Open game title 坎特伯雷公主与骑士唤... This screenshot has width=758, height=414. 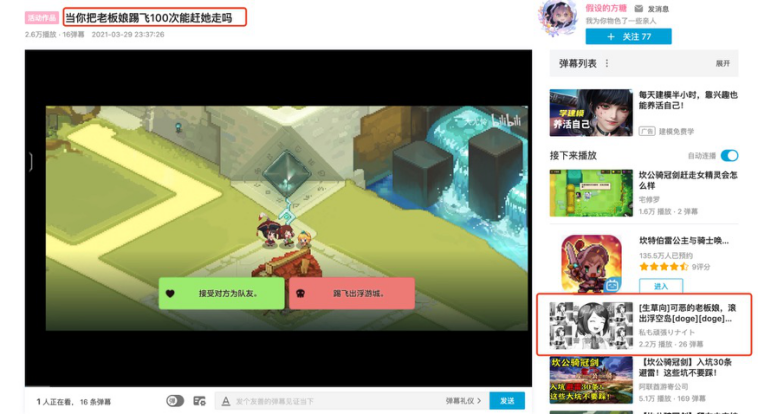coord(684,240)
